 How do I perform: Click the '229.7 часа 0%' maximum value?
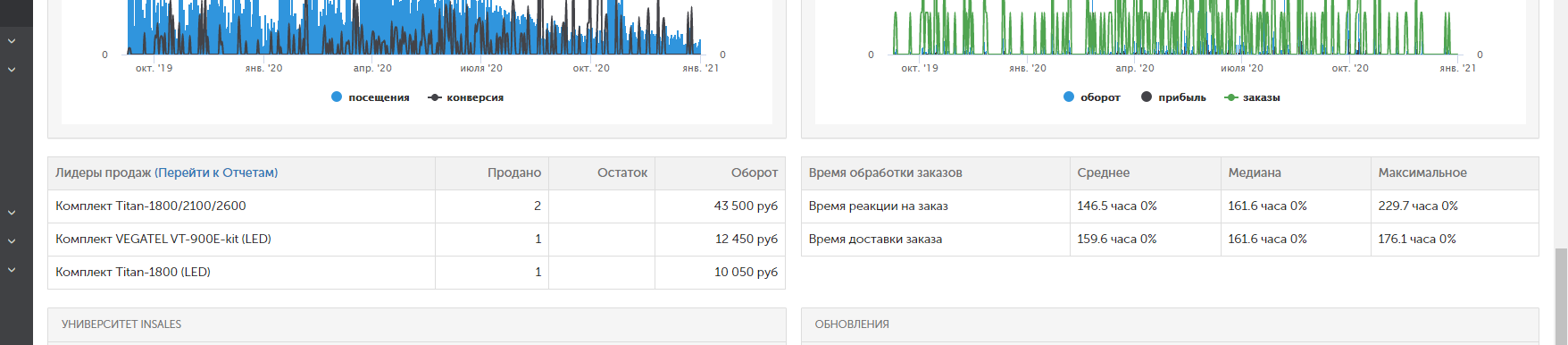click(1418, 206)
